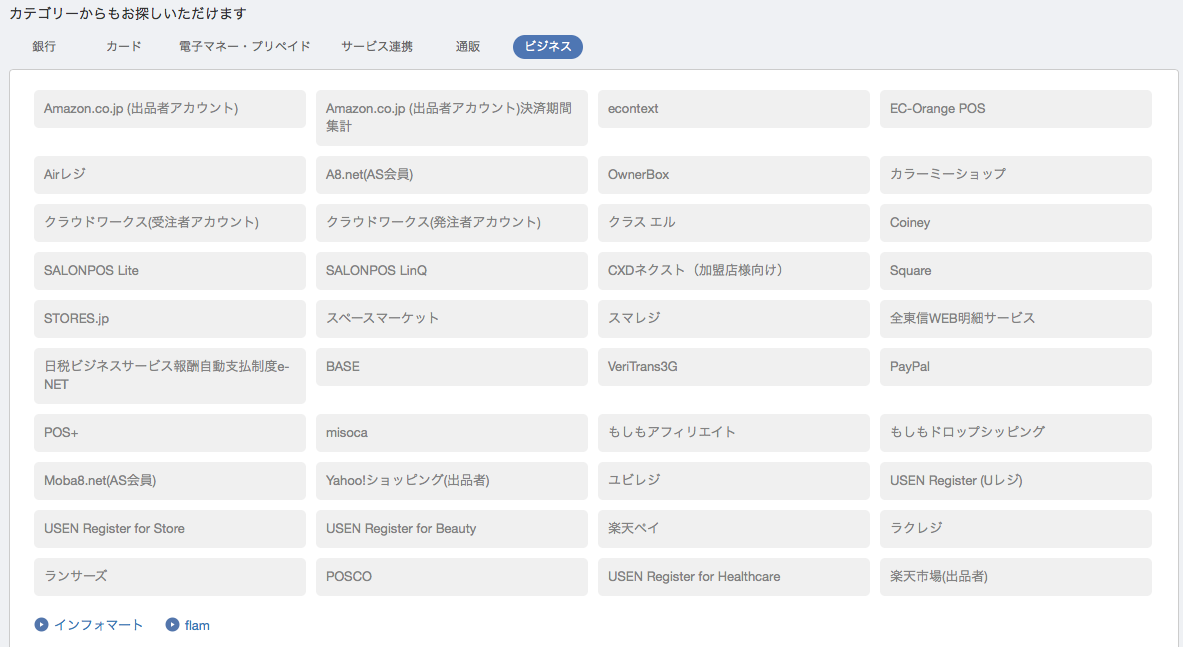Switch to the 銀行 category tab
The width and height of the screenshot is (1183, 647).
[x=44, y=47]
